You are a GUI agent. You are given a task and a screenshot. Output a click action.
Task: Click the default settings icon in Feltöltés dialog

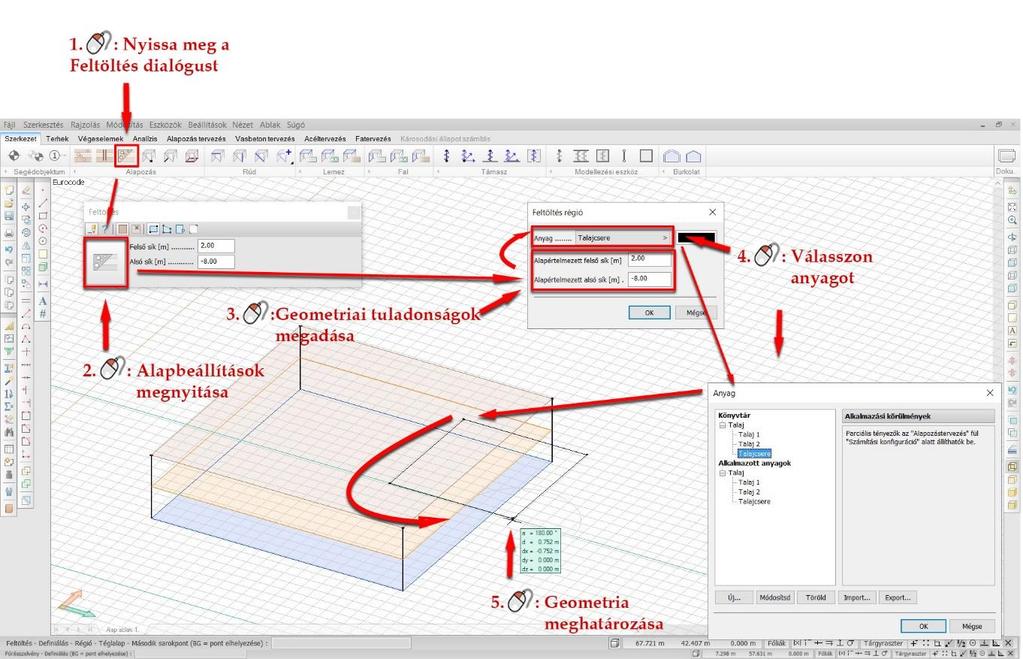pos(105,262)
